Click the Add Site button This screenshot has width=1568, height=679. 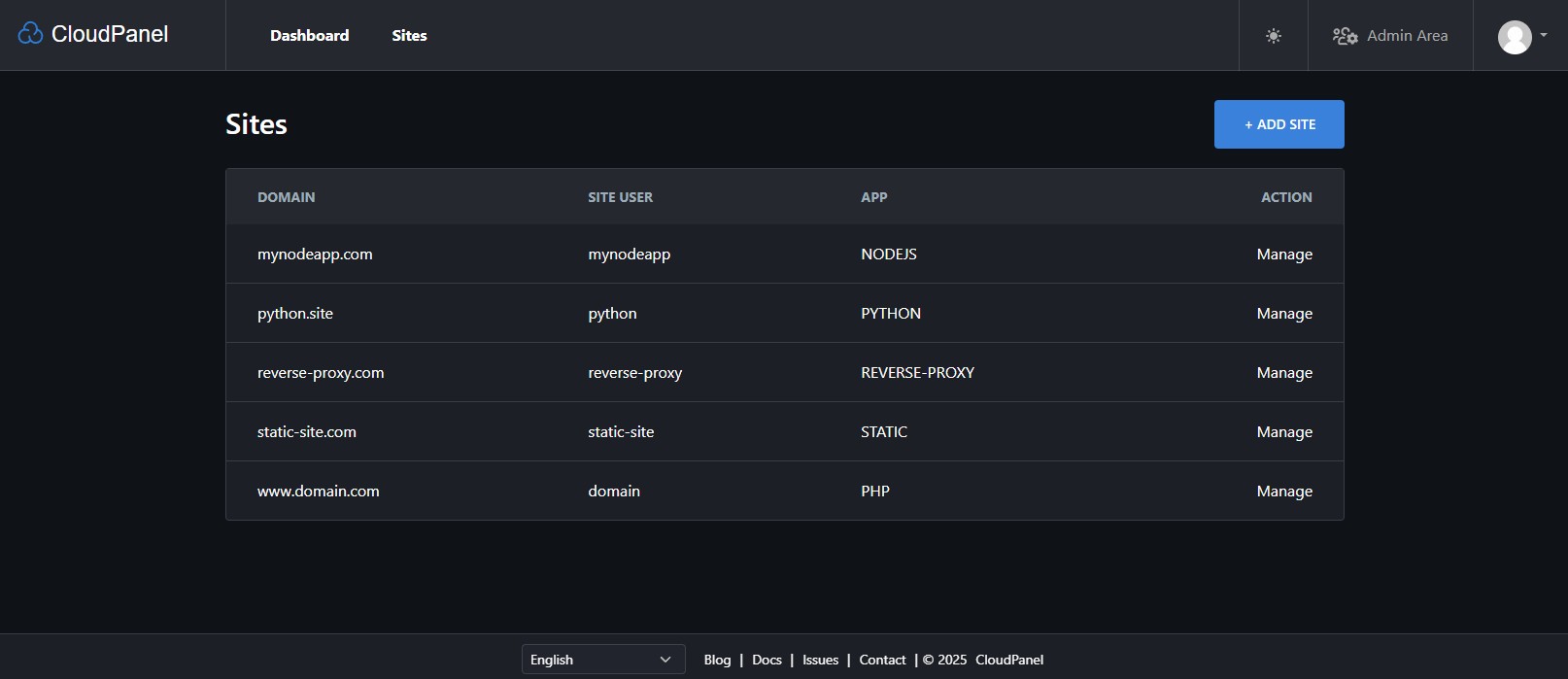click(1279, 124)
